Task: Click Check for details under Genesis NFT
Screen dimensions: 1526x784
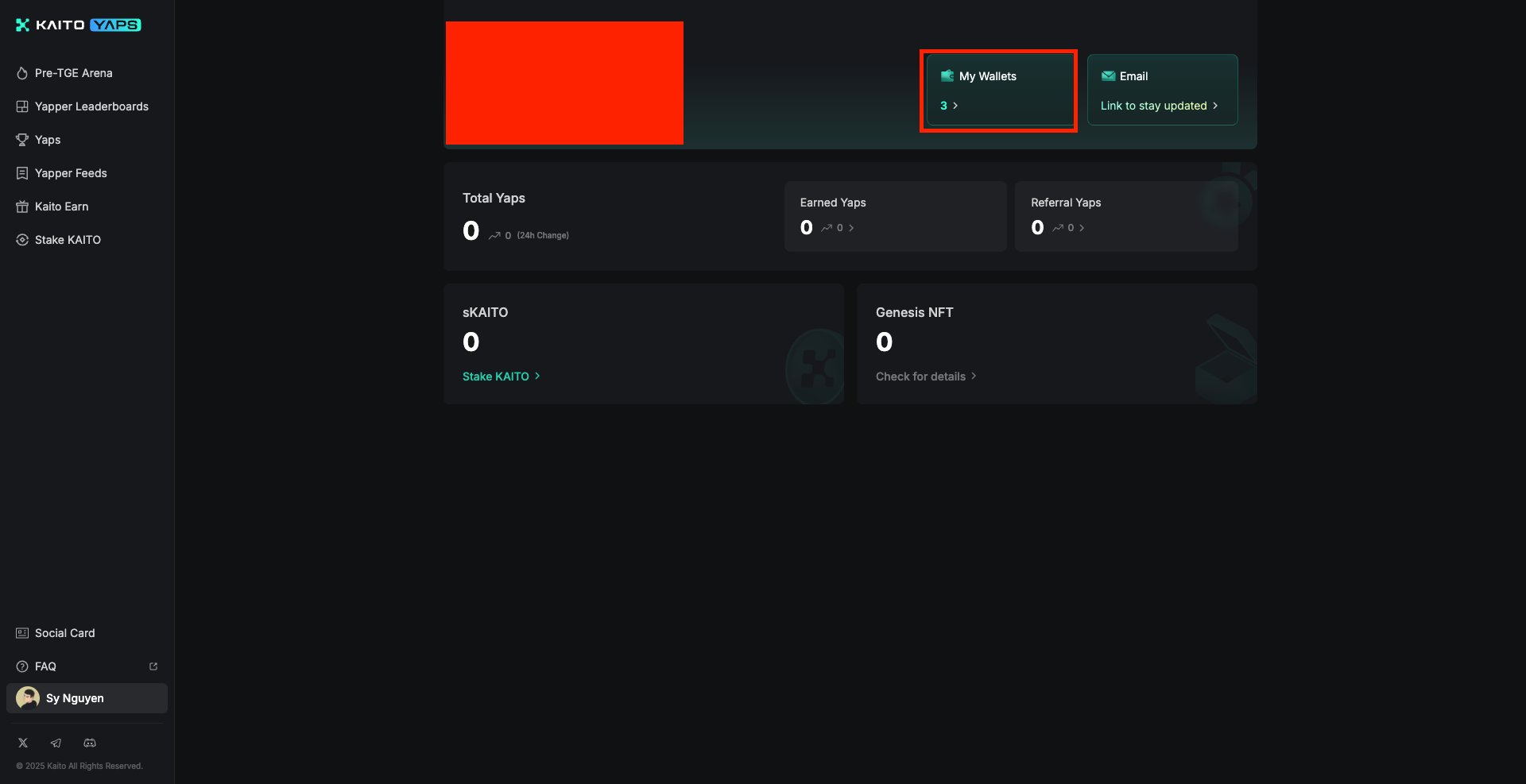Action: pyautogui.click(x=925, y=377)
